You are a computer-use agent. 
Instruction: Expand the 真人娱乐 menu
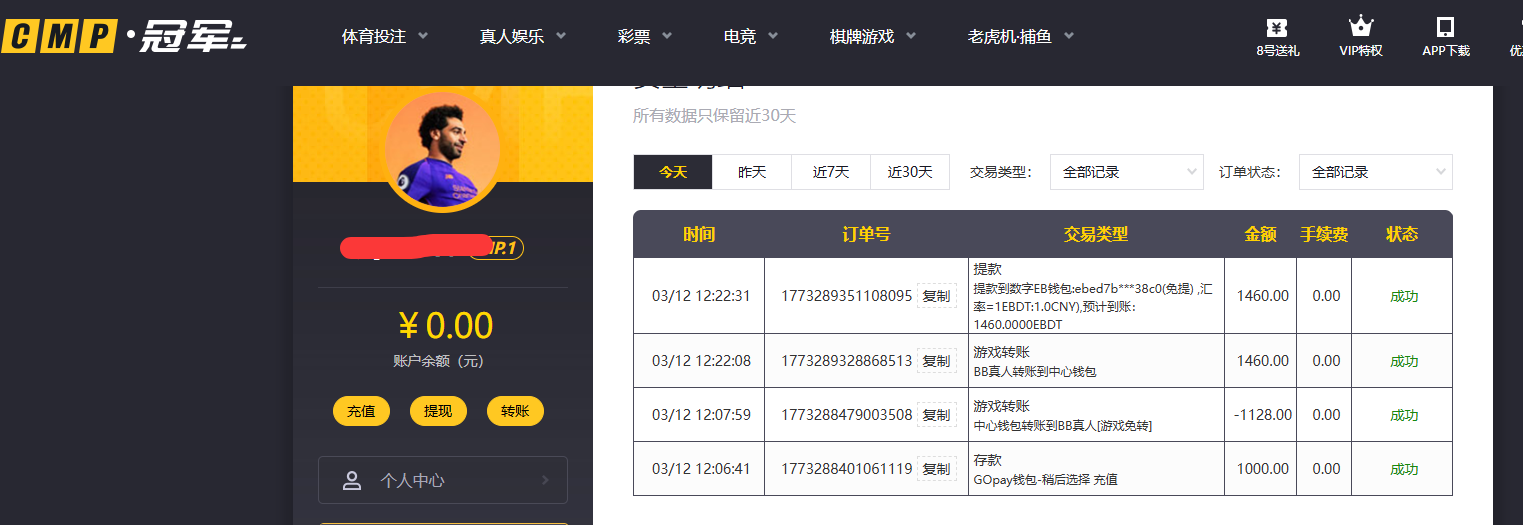(x=523, y=37)
